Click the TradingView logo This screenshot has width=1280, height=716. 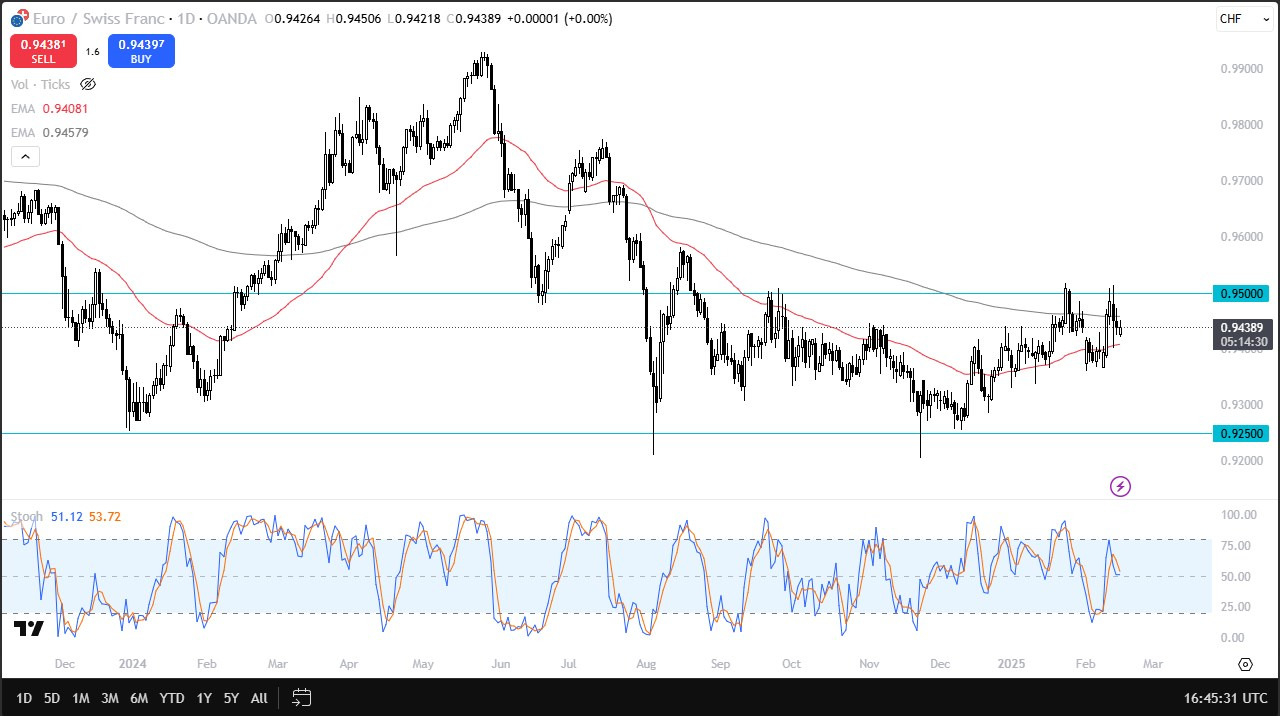28,628
